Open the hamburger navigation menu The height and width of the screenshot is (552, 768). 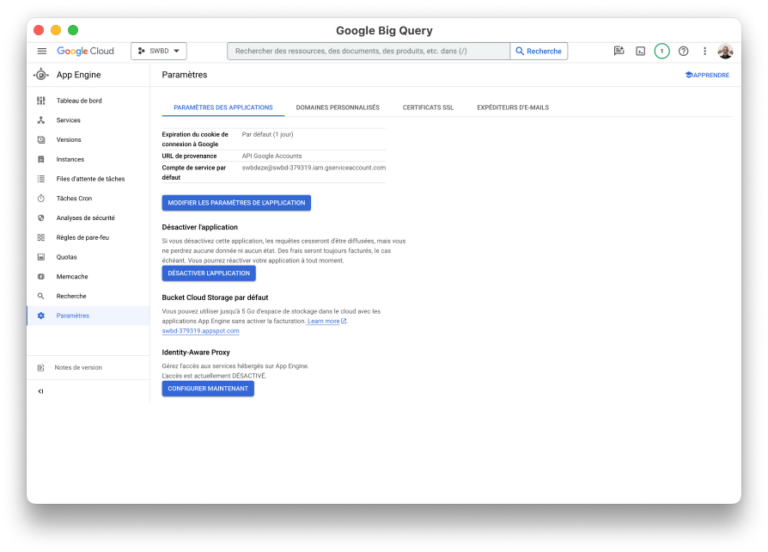coord(42,51)
